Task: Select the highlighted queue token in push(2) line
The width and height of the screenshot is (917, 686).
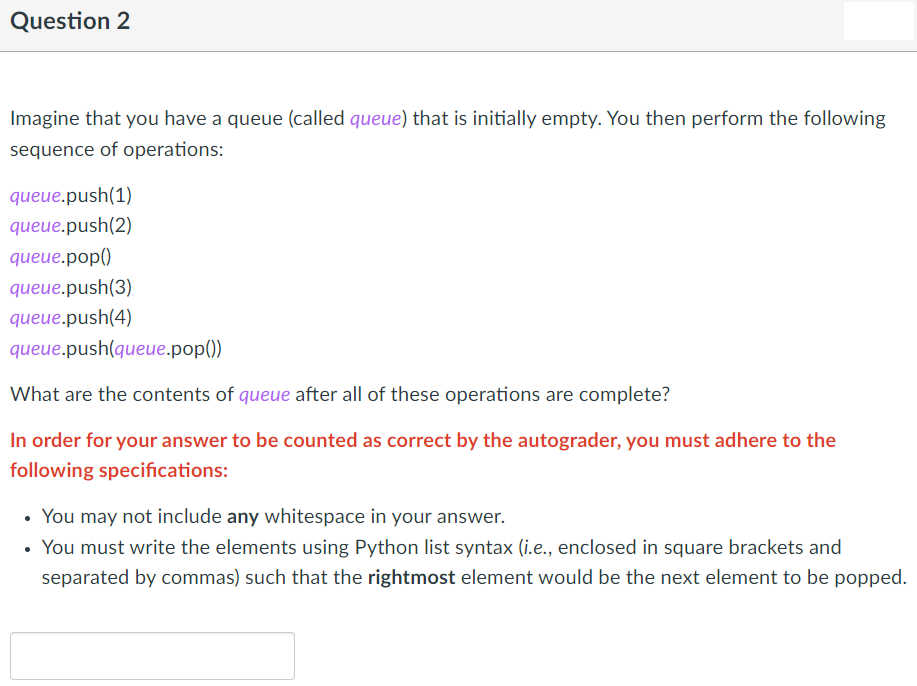Action: coord(34,225)
